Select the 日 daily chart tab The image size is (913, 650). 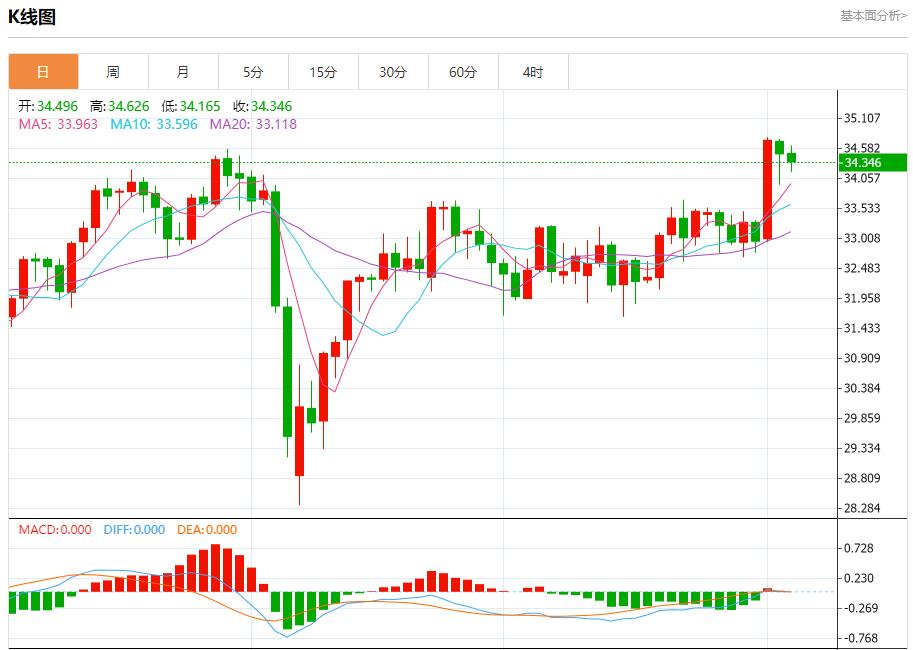click(x=43, y=72)
